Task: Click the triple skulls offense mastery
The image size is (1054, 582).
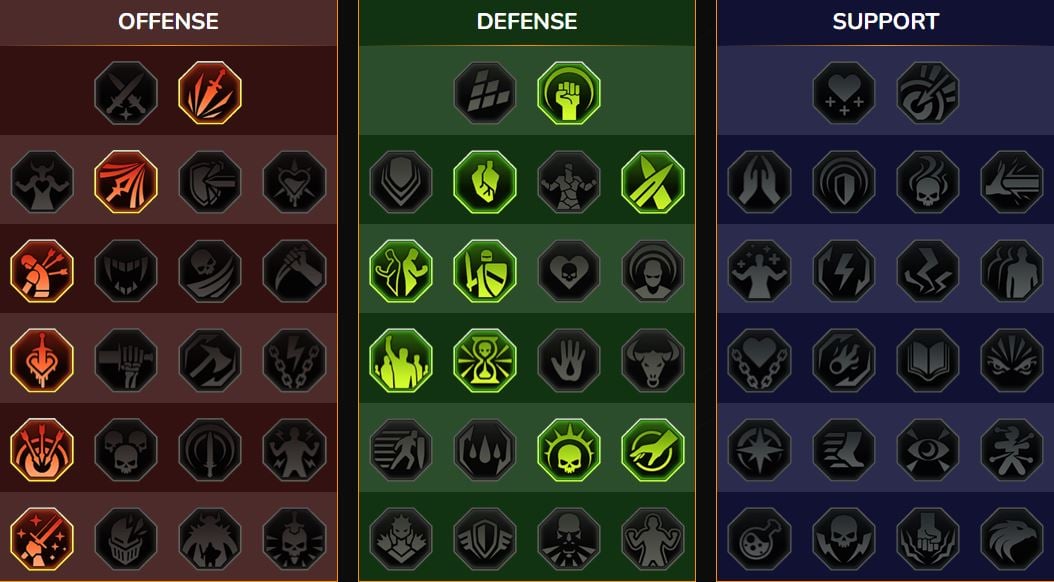Action: [126, 450]
